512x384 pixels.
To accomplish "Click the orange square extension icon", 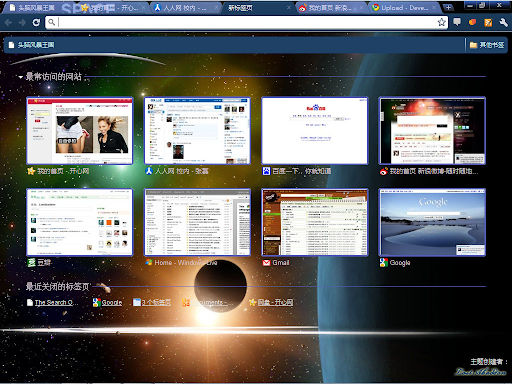I will pos(488,22).
